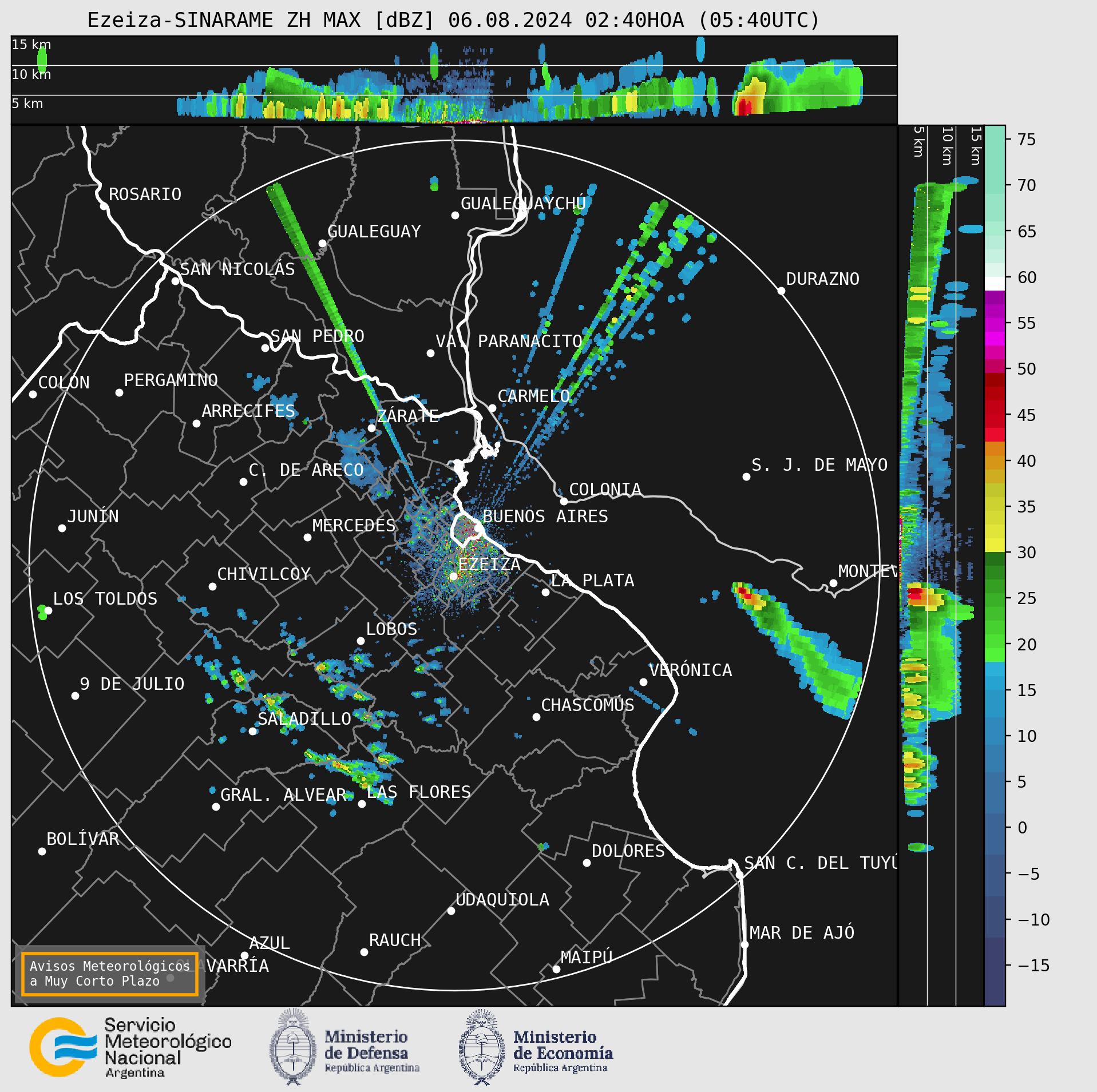Select the yellow 30 dBZ band on the colorbar

point(995,545)
